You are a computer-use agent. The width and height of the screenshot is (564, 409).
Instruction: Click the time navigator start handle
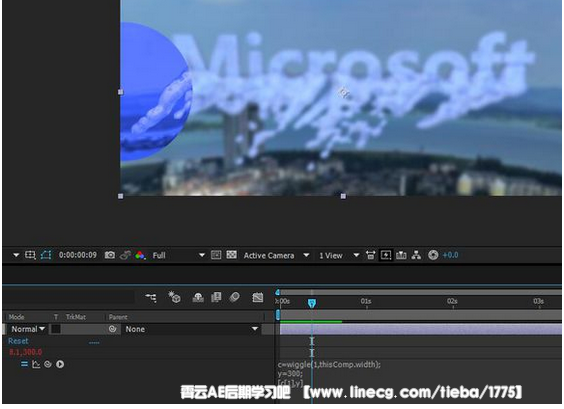pos(278,292)
